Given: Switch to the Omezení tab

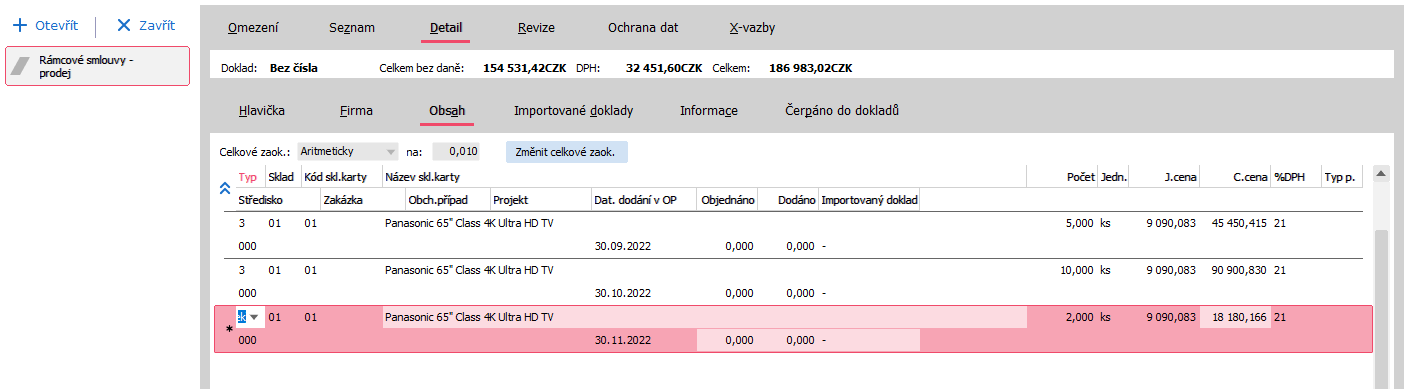Looking at the screenshot, I should click(254, 28).
